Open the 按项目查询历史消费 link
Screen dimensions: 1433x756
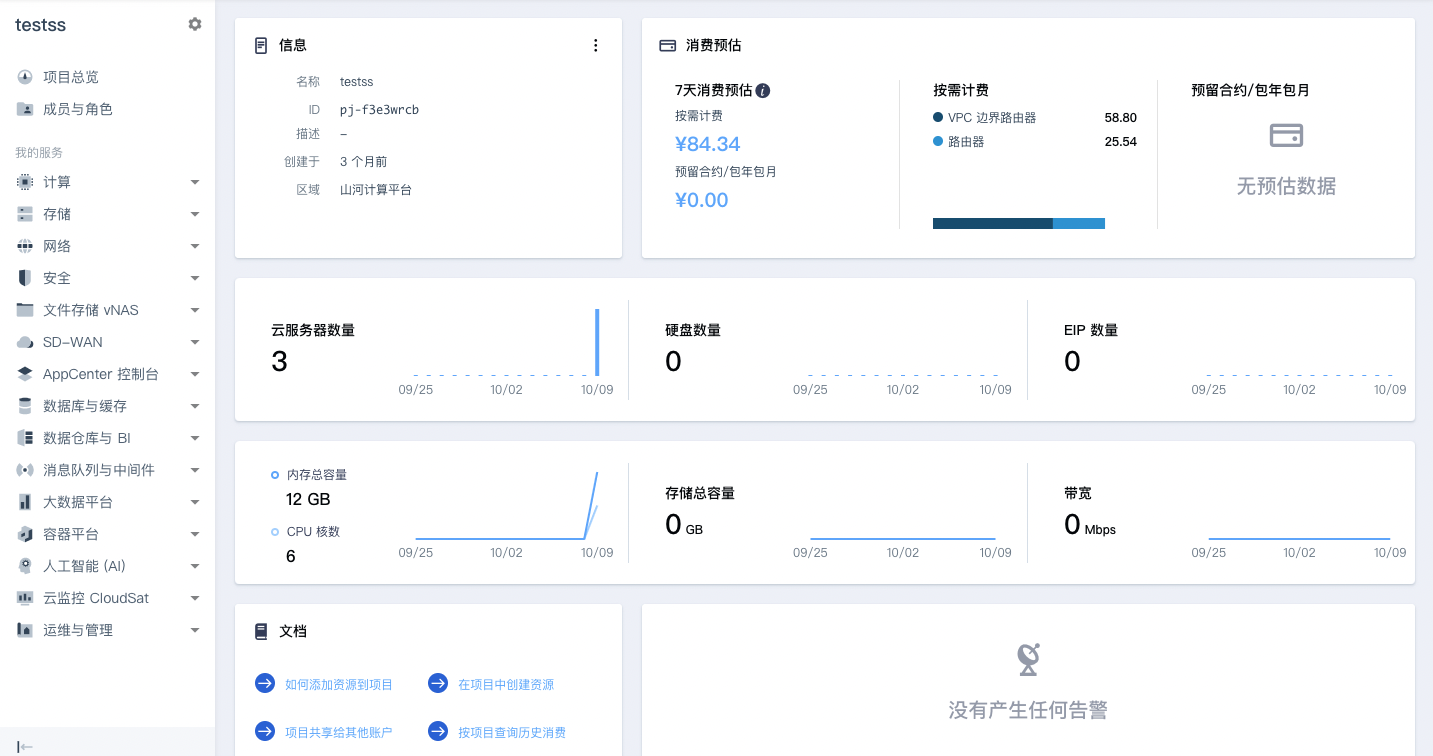512,733
